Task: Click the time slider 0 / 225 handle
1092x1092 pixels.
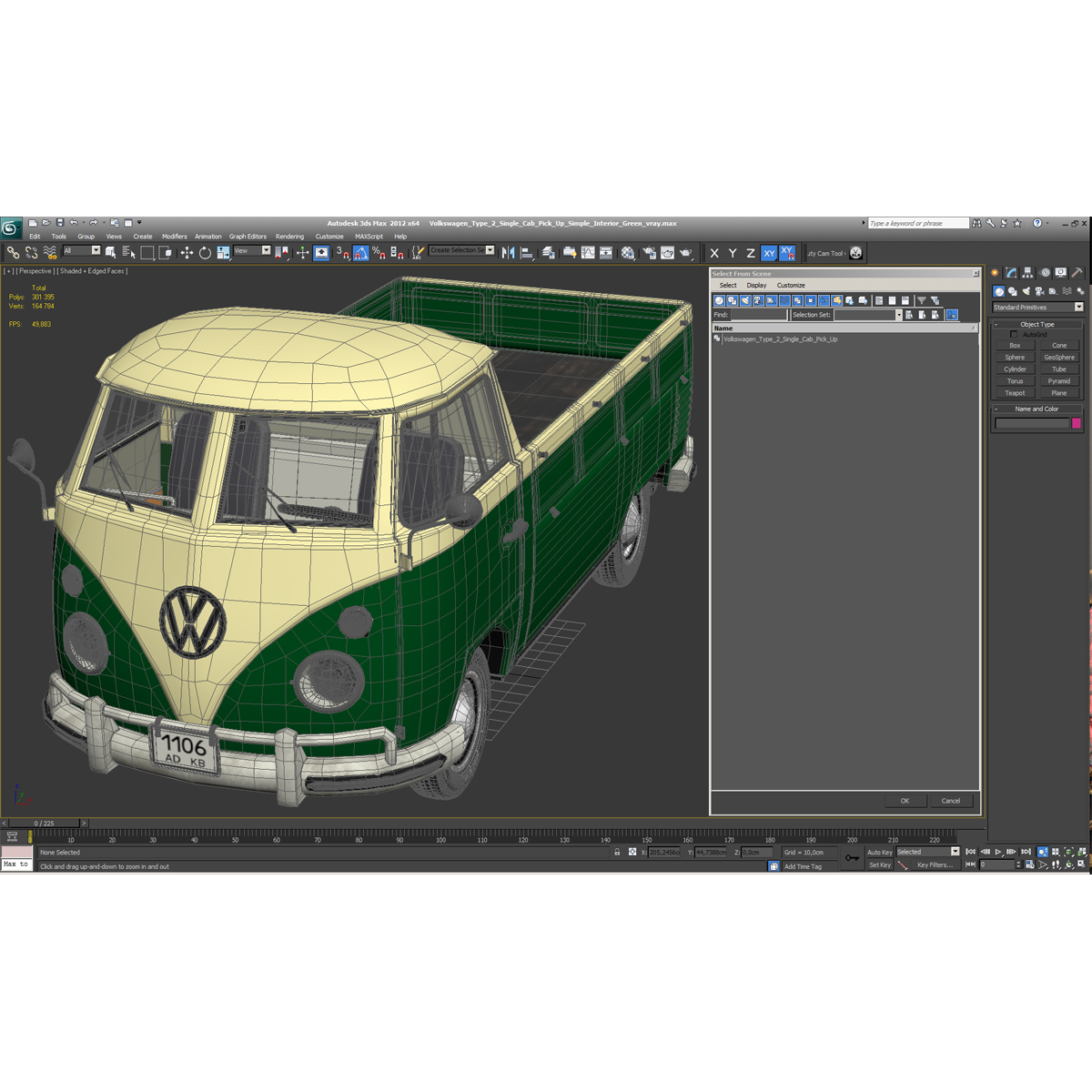Action: click(44, 823)
